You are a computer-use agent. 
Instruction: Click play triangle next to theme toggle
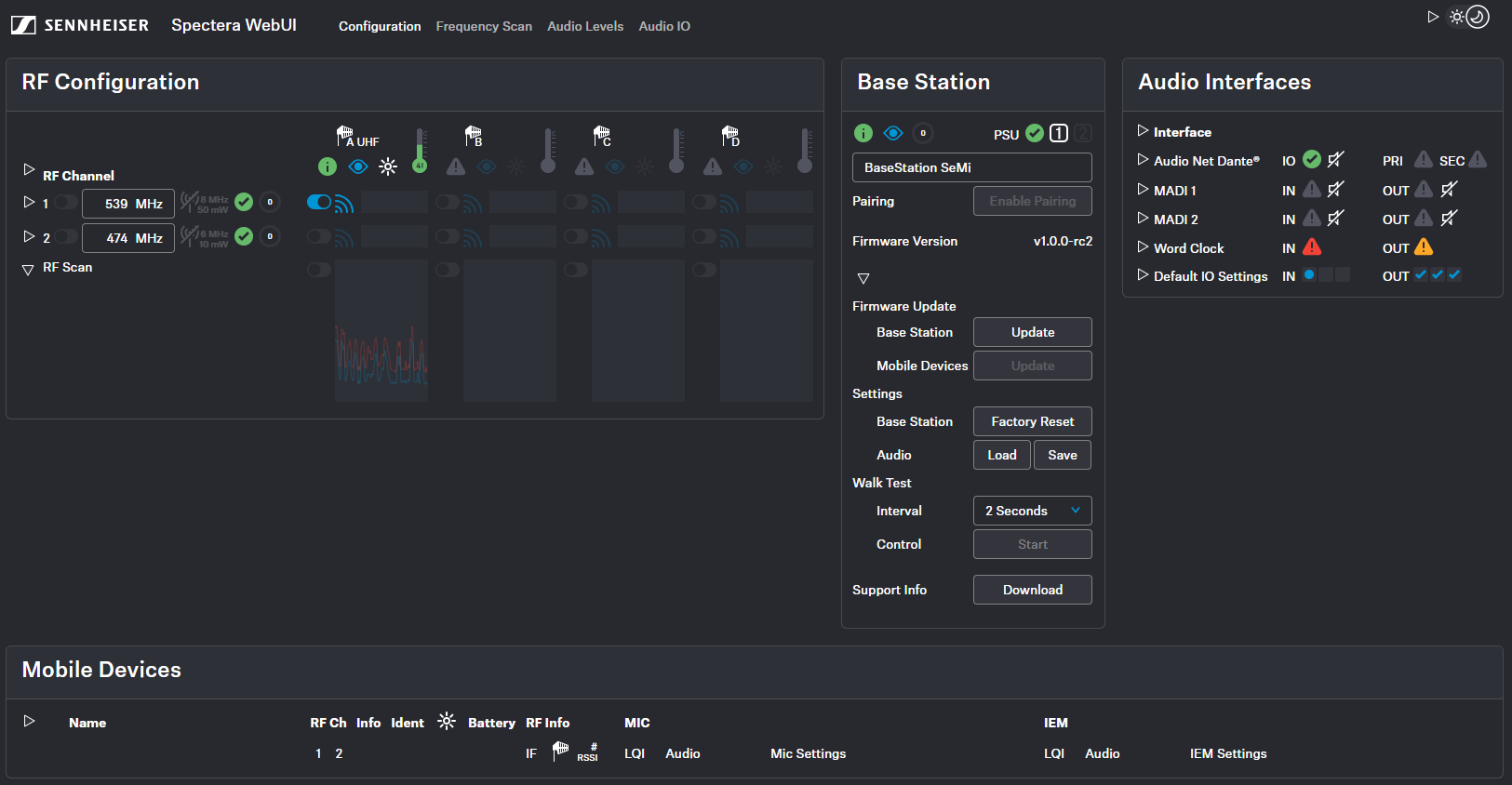click(1433, 17)
